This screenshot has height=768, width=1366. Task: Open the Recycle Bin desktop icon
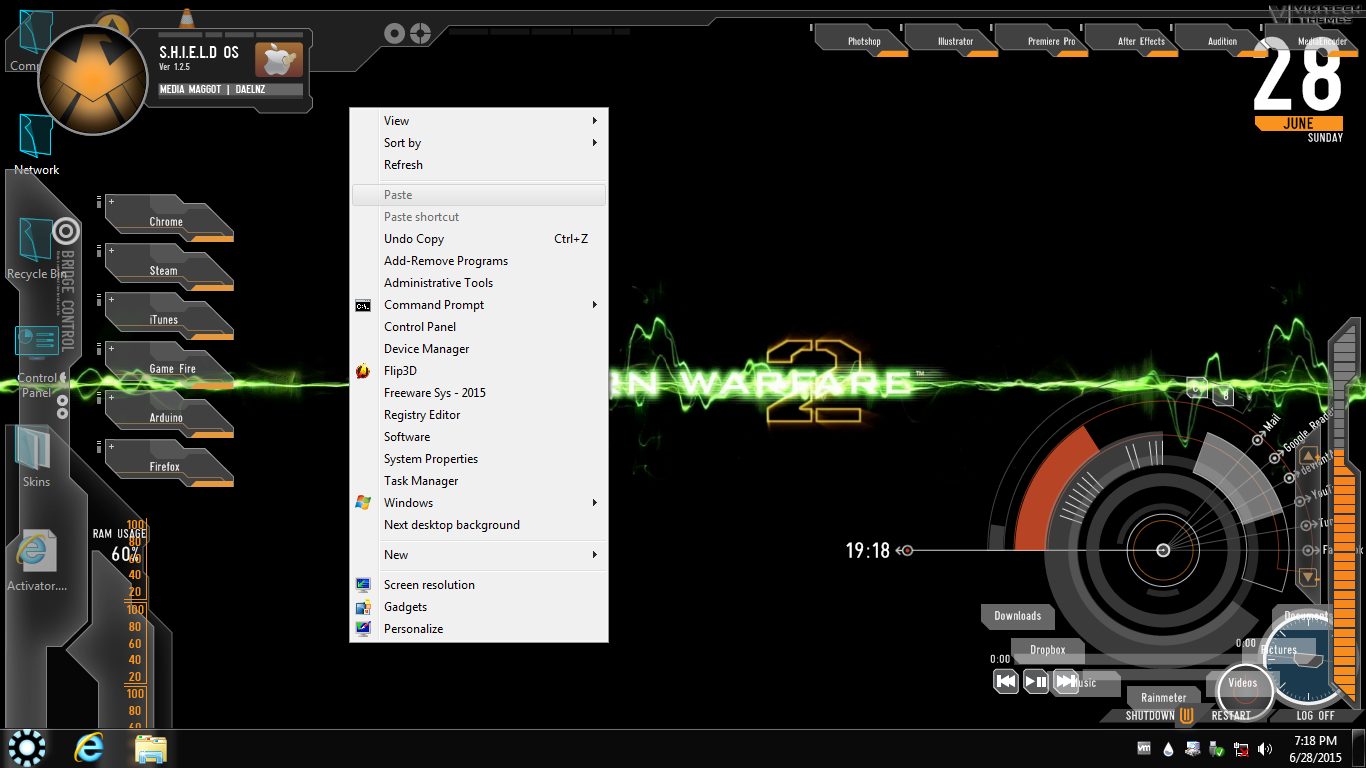click(36, 248)
